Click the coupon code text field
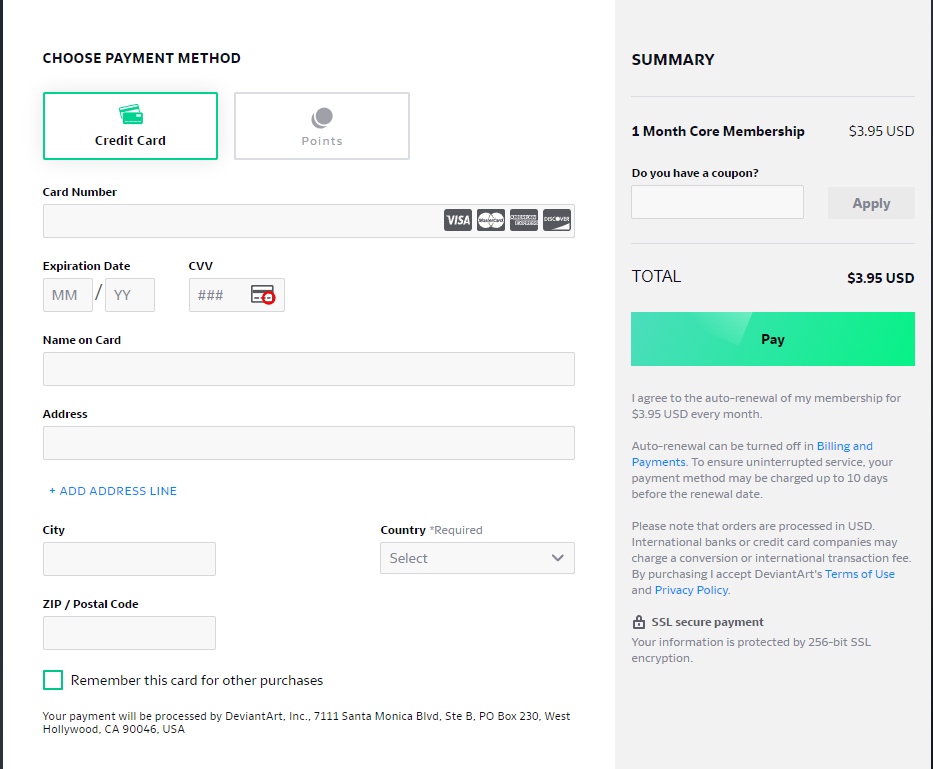 717,202
